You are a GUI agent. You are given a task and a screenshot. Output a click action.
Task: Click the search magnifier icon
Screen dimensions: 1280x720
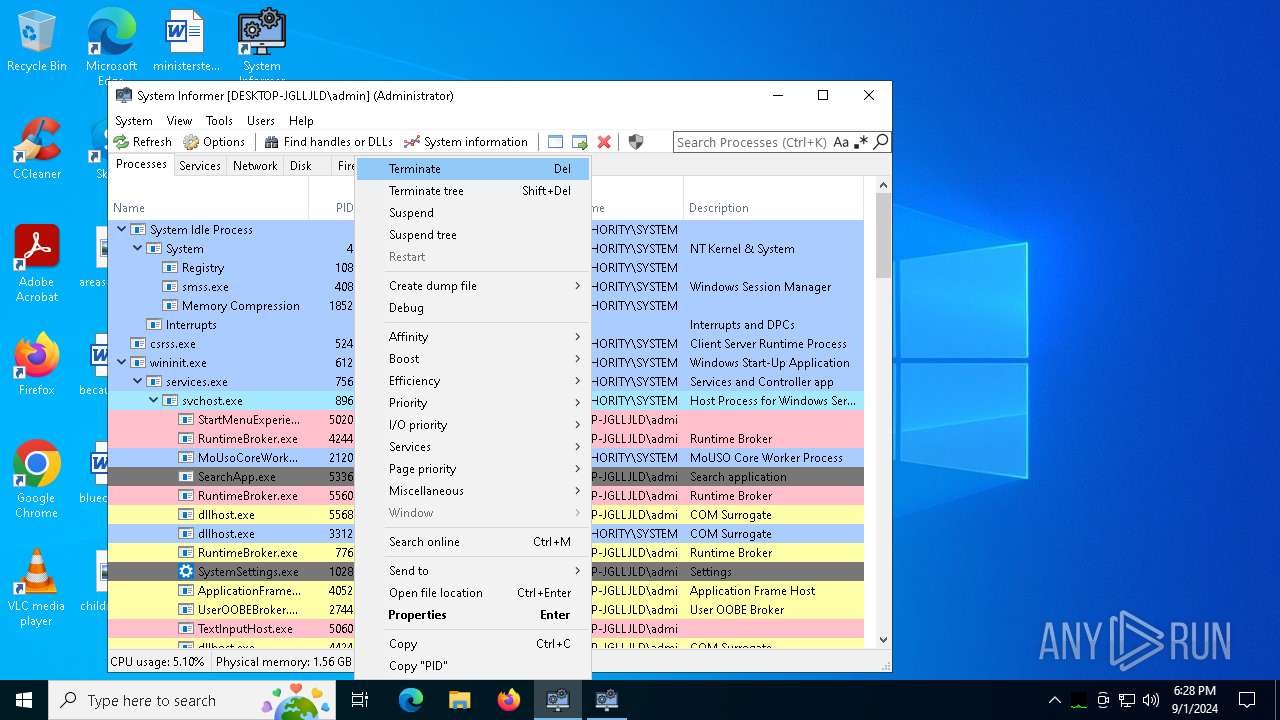pyautogui.click(x=881, y=142)
